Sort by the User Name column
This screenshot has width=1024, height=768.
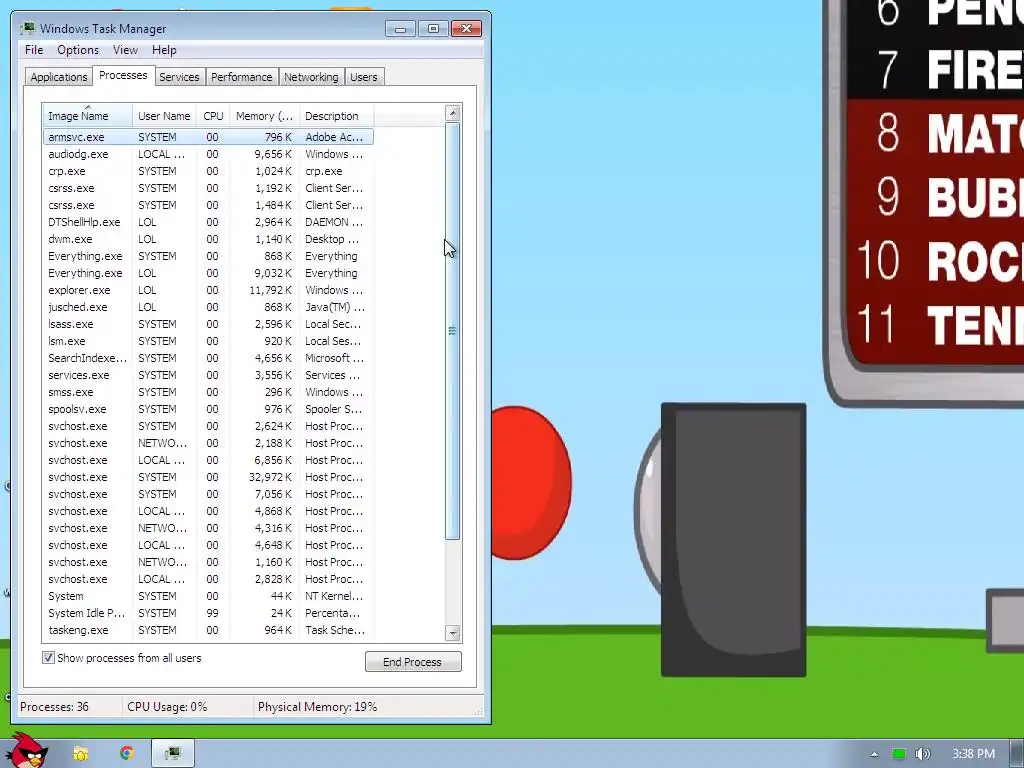pos(164,116)
